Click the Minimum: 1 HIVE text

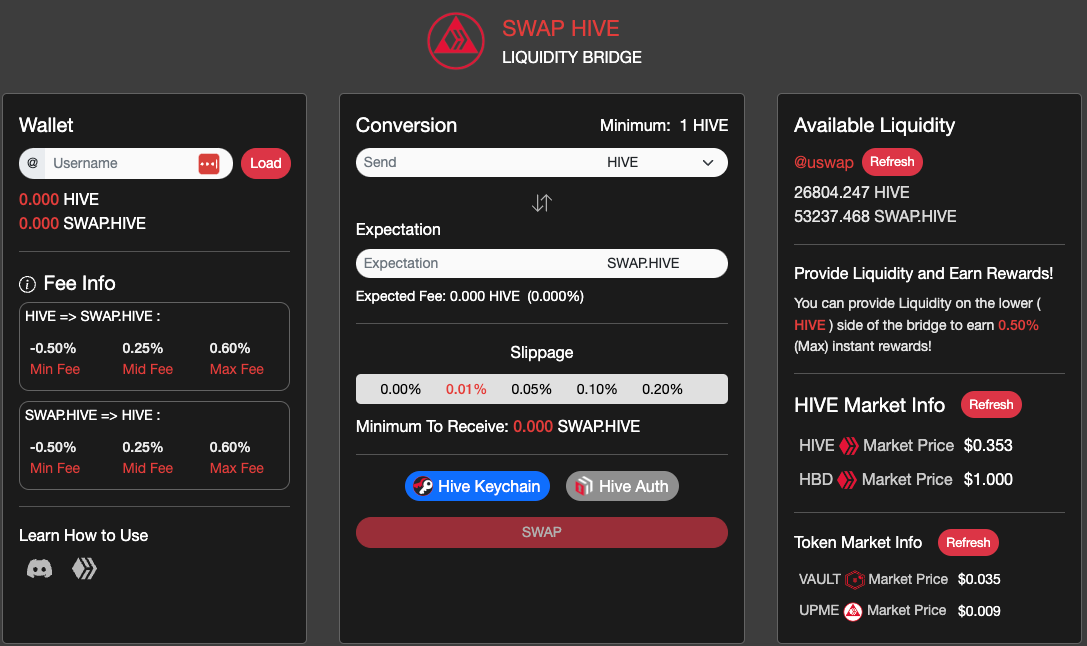pyautogui.click(x=663, y=125)
